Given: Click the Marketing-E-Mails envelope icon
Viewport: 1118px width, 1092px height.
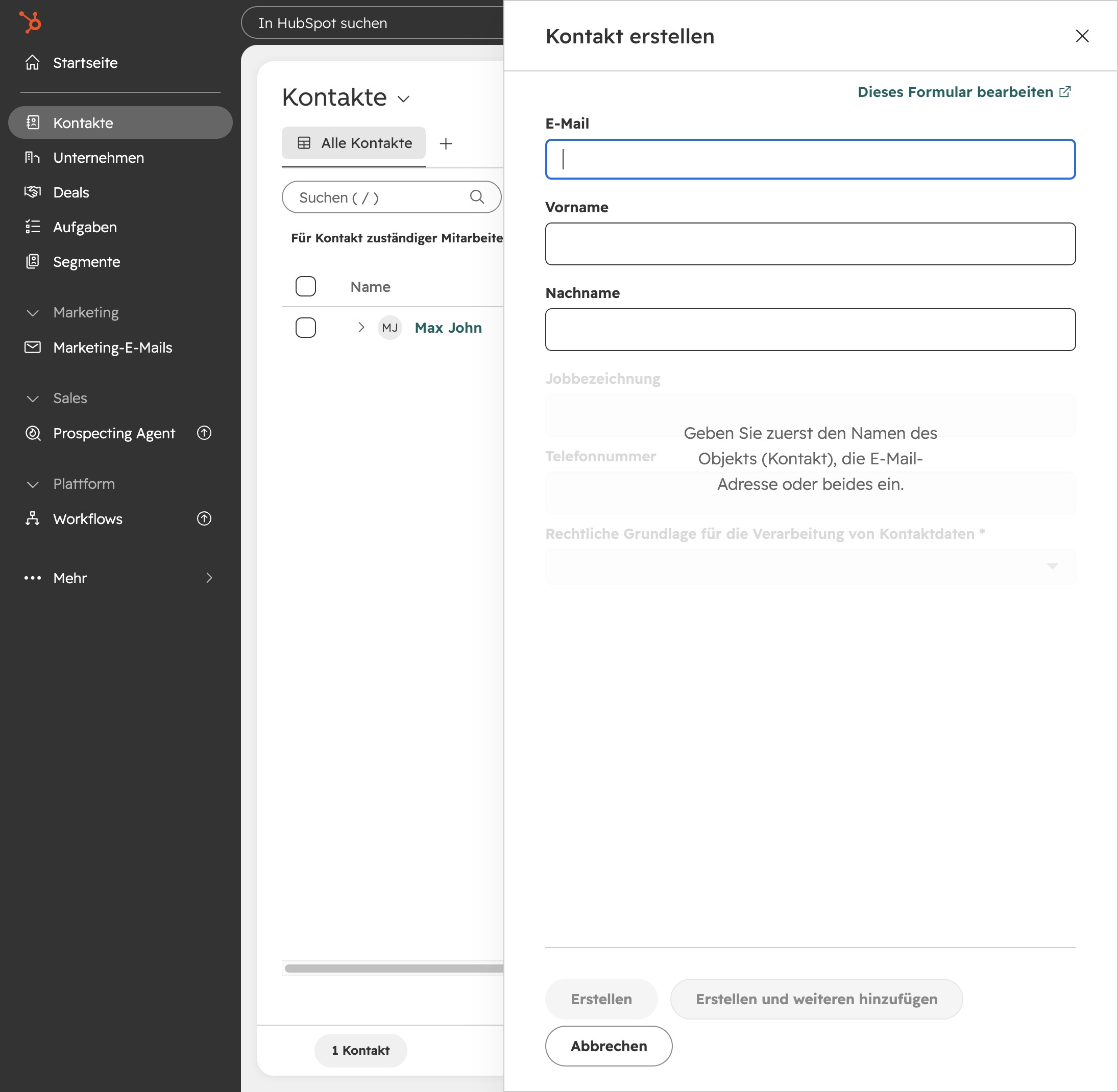Looking at the screenshot, I should pyautogui.click(x=33, y=347).
